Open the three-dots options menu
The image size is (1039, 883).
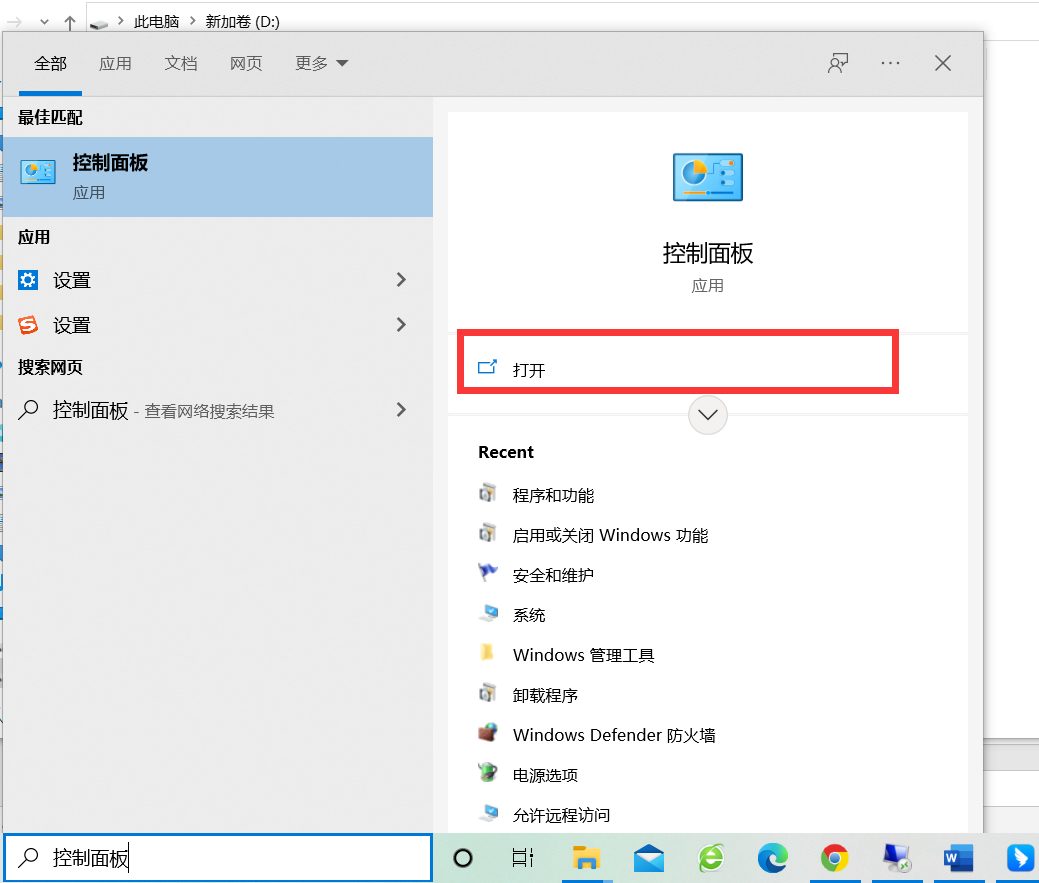pyautogui.click(x=890, y=63)
